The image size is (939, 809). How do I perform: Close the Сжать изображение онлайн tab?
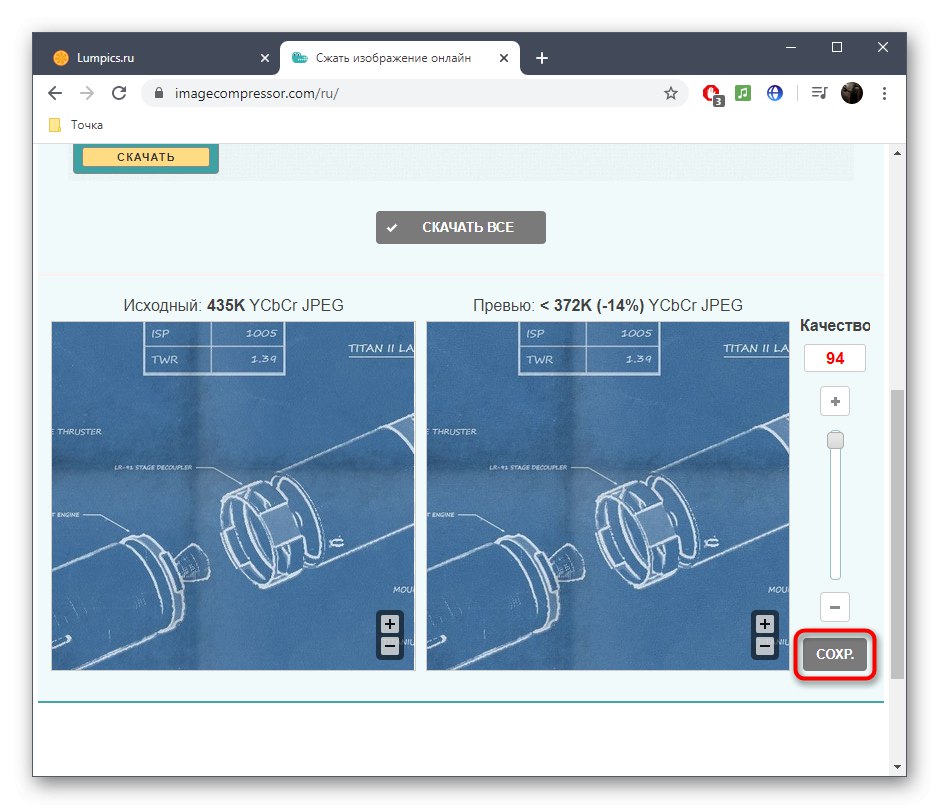pyautogui.click(x=504, y=58)
